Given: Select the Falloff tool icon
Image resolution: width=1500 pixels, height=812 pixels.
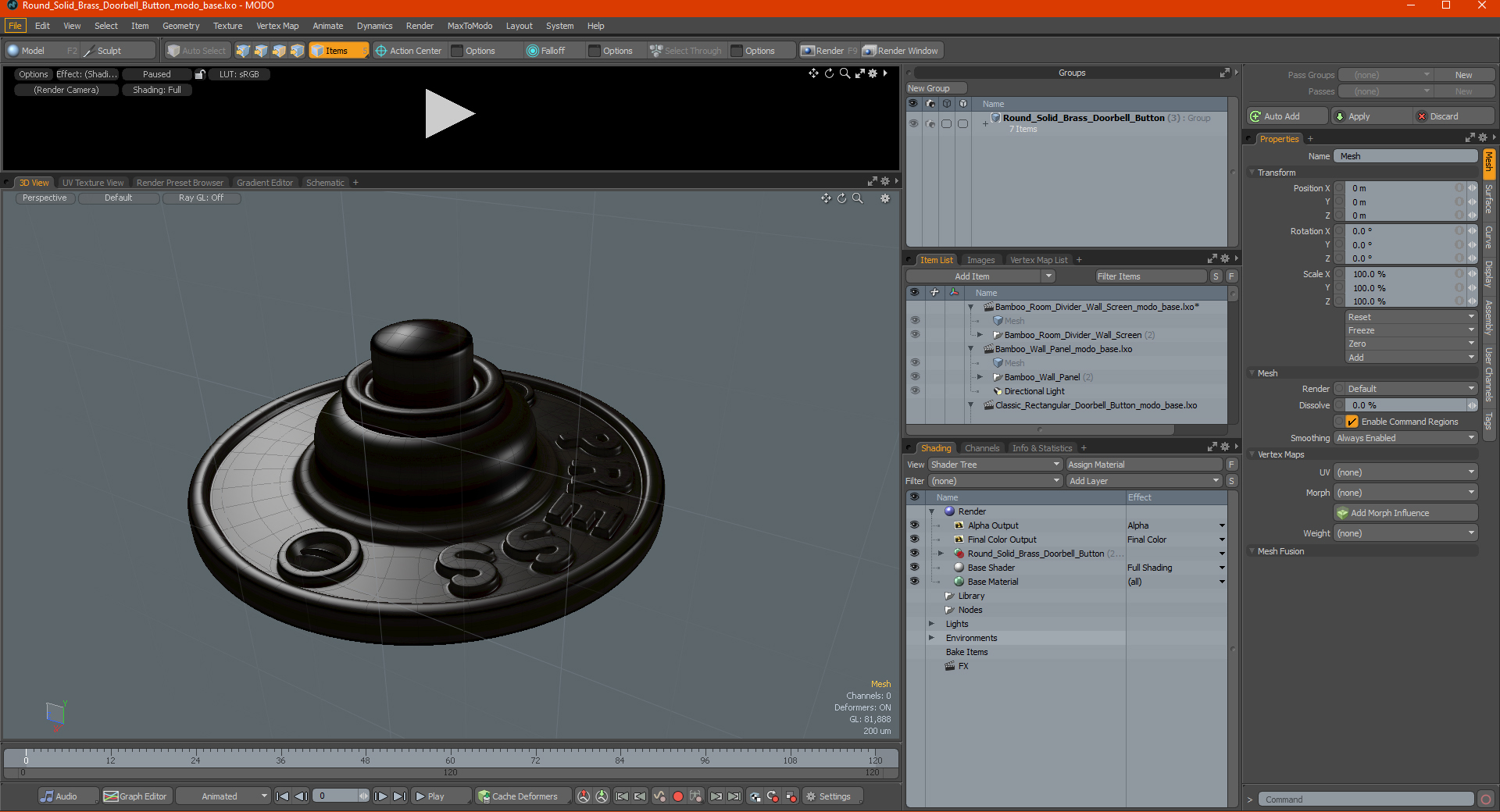Looking at the screenshot, I should [x=533, y=51].
